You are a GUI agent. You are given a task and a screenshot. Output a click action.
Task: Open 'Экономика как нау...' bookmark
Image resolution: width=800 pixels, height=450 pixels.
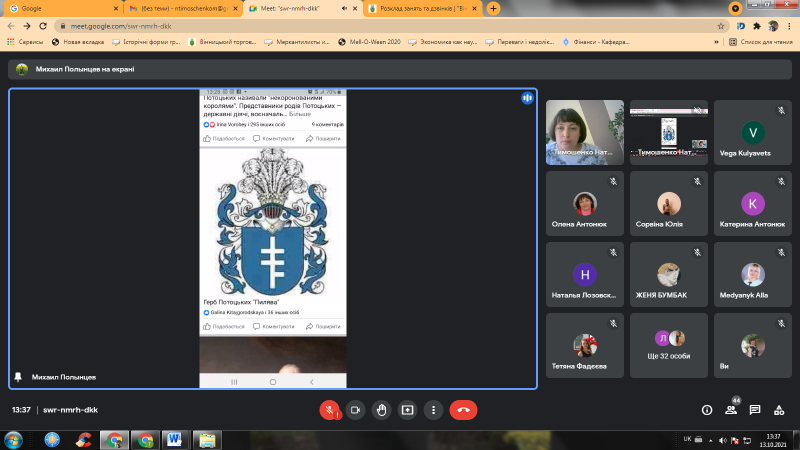tap(443, 42)
